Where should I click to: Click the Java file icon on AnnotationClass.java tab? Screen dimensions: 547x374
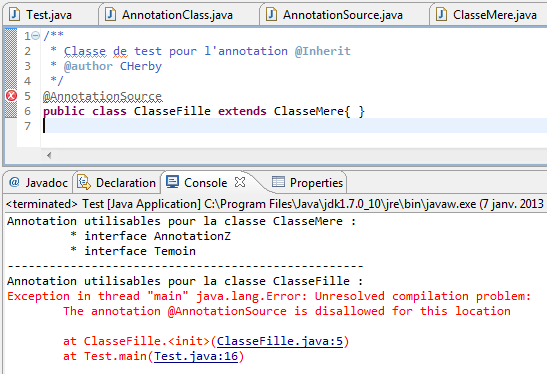tap(110, 15)
